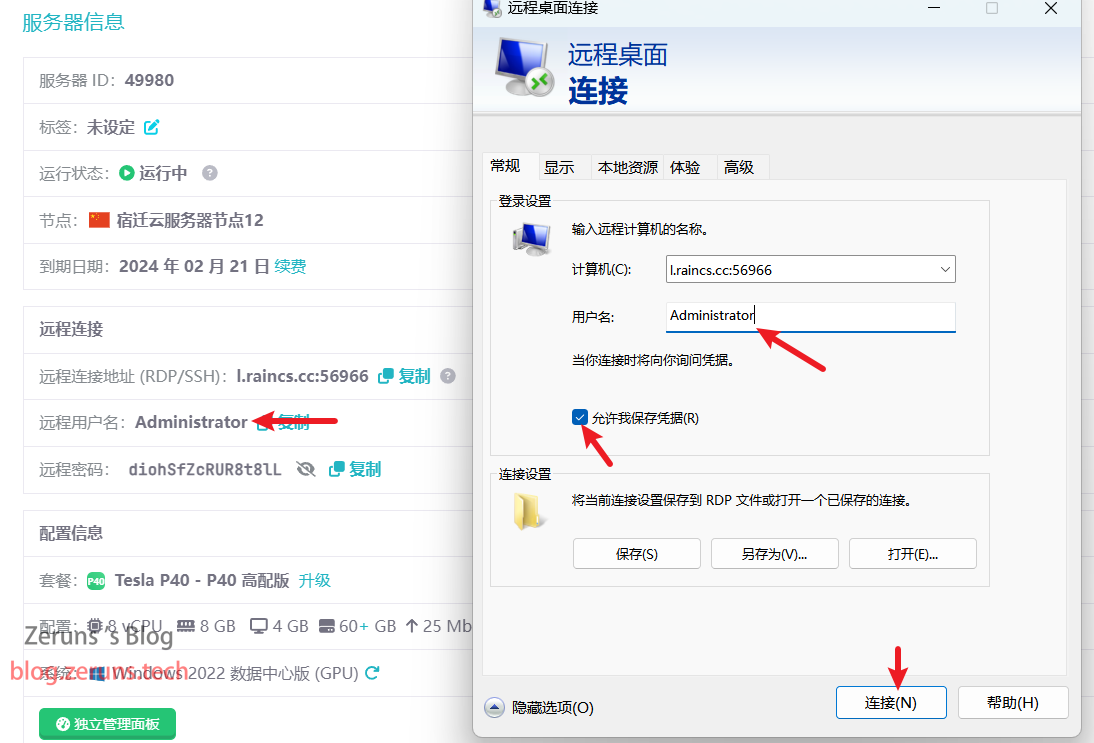Click the China flag node icon
Image resolution: width=1094 pixels, height=743 pixels.
[99, 220]
